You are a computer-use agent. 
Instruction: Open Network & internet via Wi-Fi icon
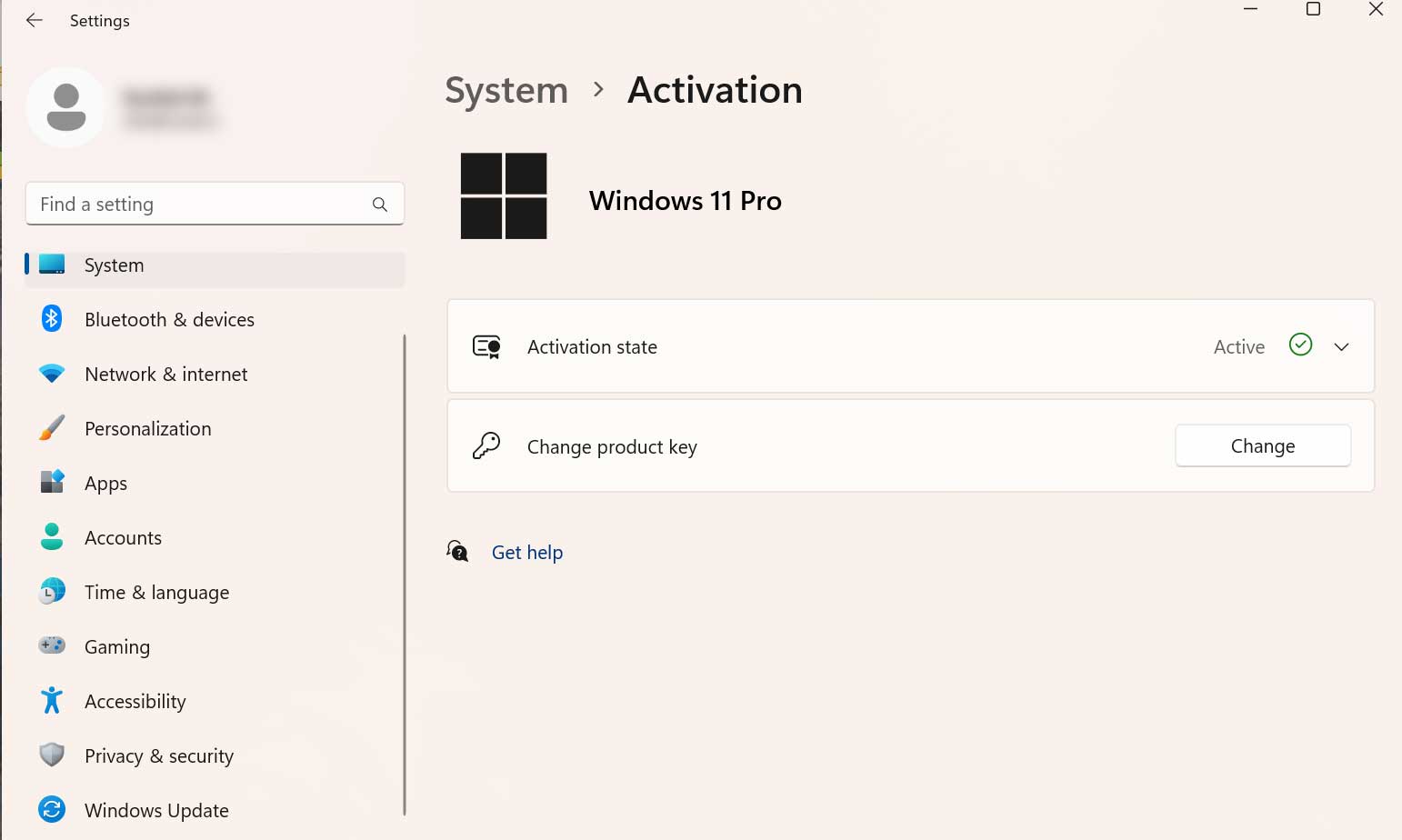pyautogui.click(x=52, y=373)
